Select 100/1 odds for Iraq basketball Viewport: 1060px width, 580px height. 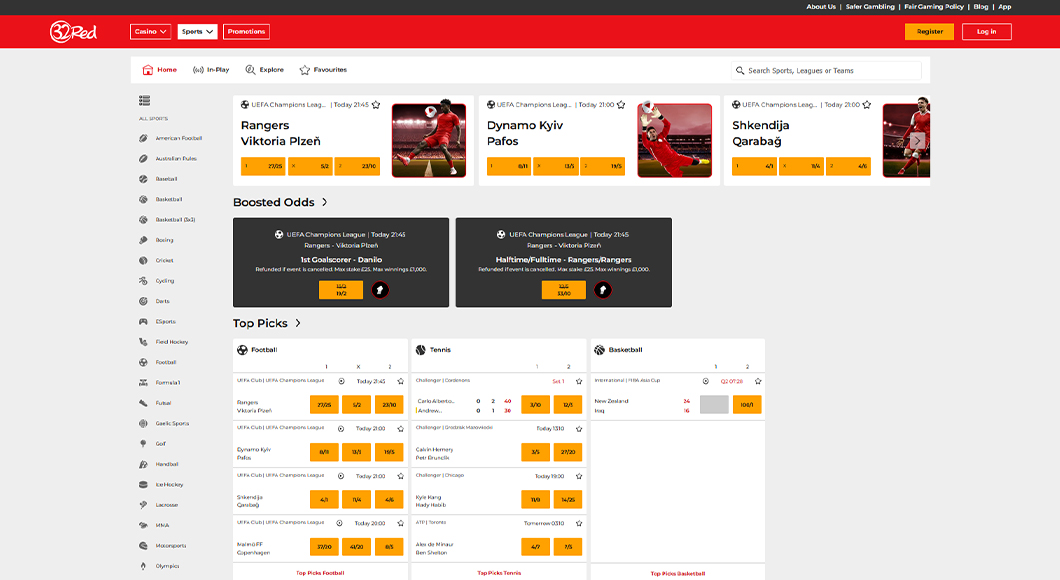click(x=746, y=405)
